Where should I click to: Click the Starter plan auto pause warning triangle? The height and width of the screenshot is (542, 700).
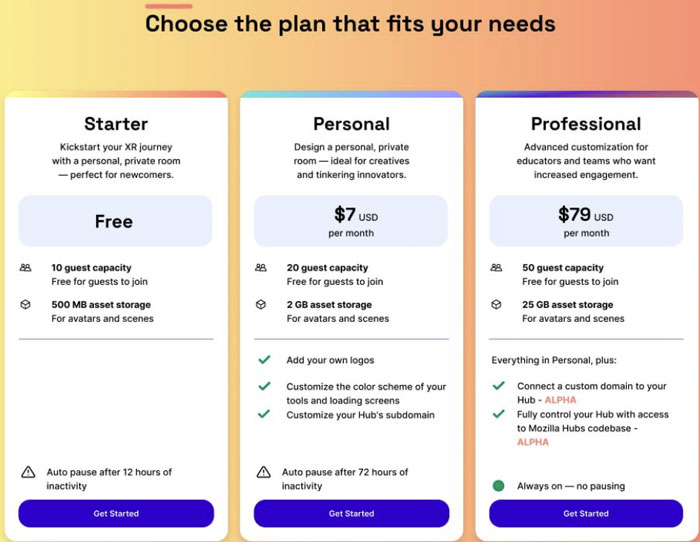(28, 472)
